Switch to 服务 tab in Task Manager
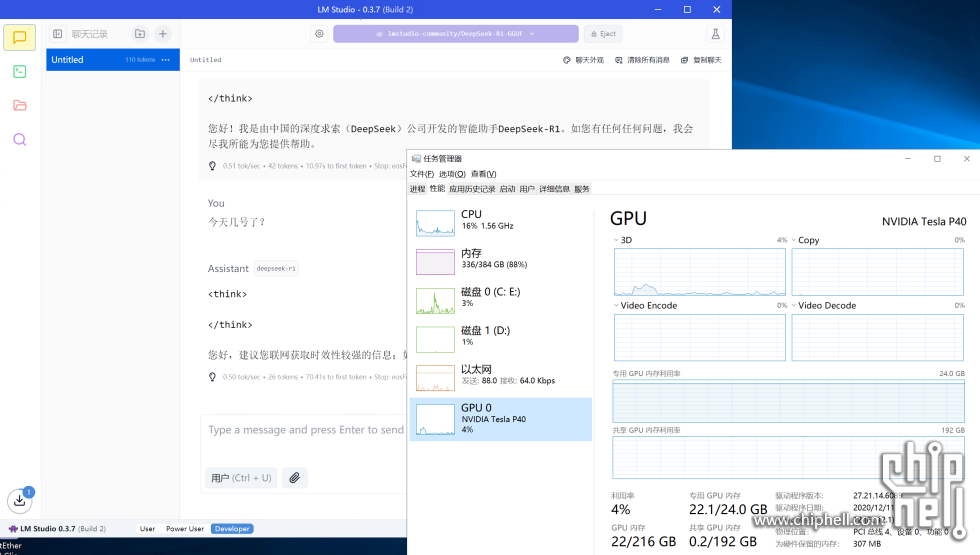Viewport: 980px width, 555px height. point(582,189)
